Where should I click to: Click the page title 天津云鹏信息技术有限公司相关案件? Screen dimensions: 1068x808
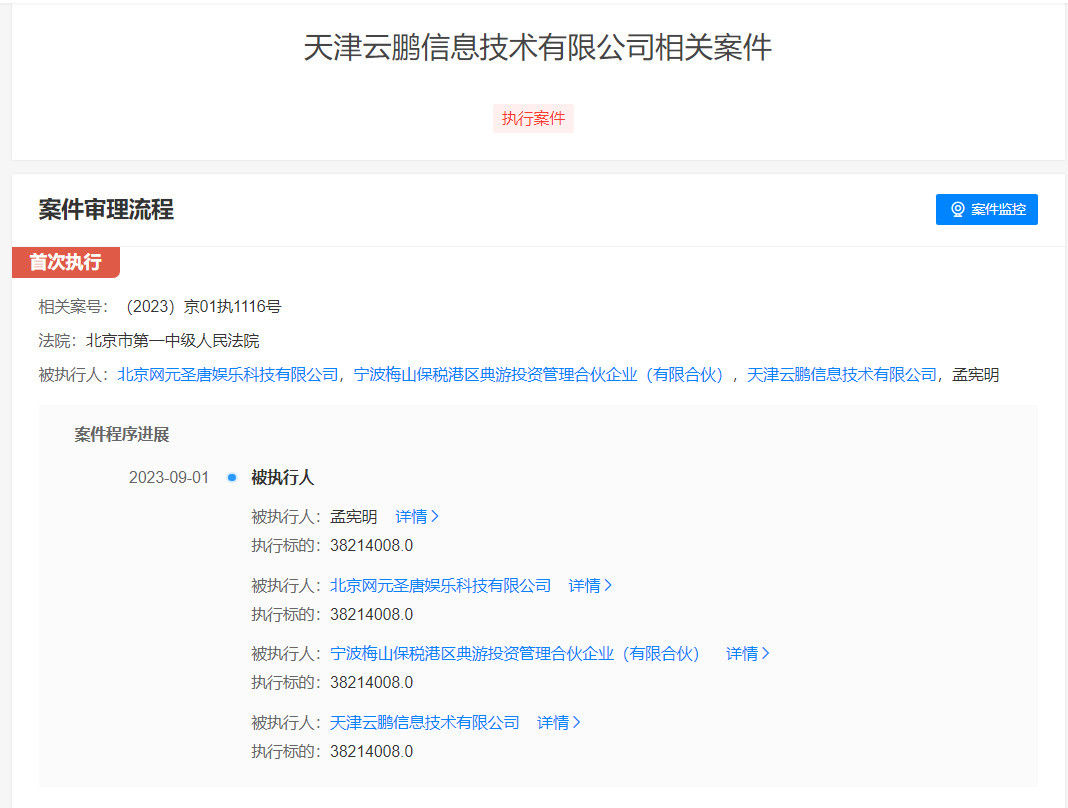(538, 48)
